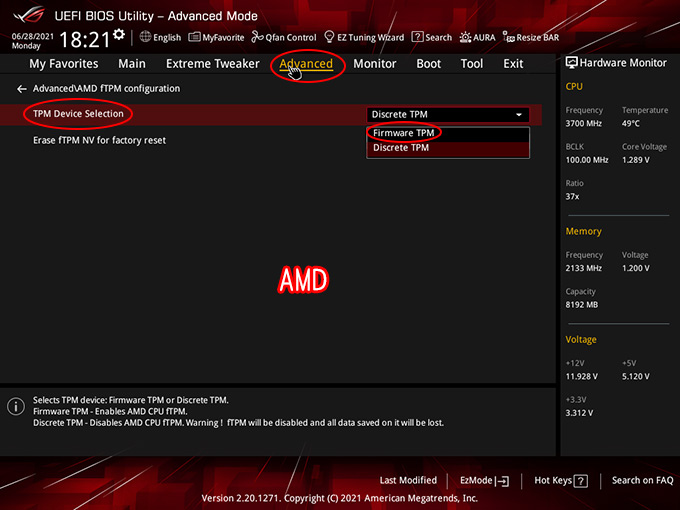Click the 18:21 clock display
The width and height of the screenshot is (680, 510).
point(85,39)
